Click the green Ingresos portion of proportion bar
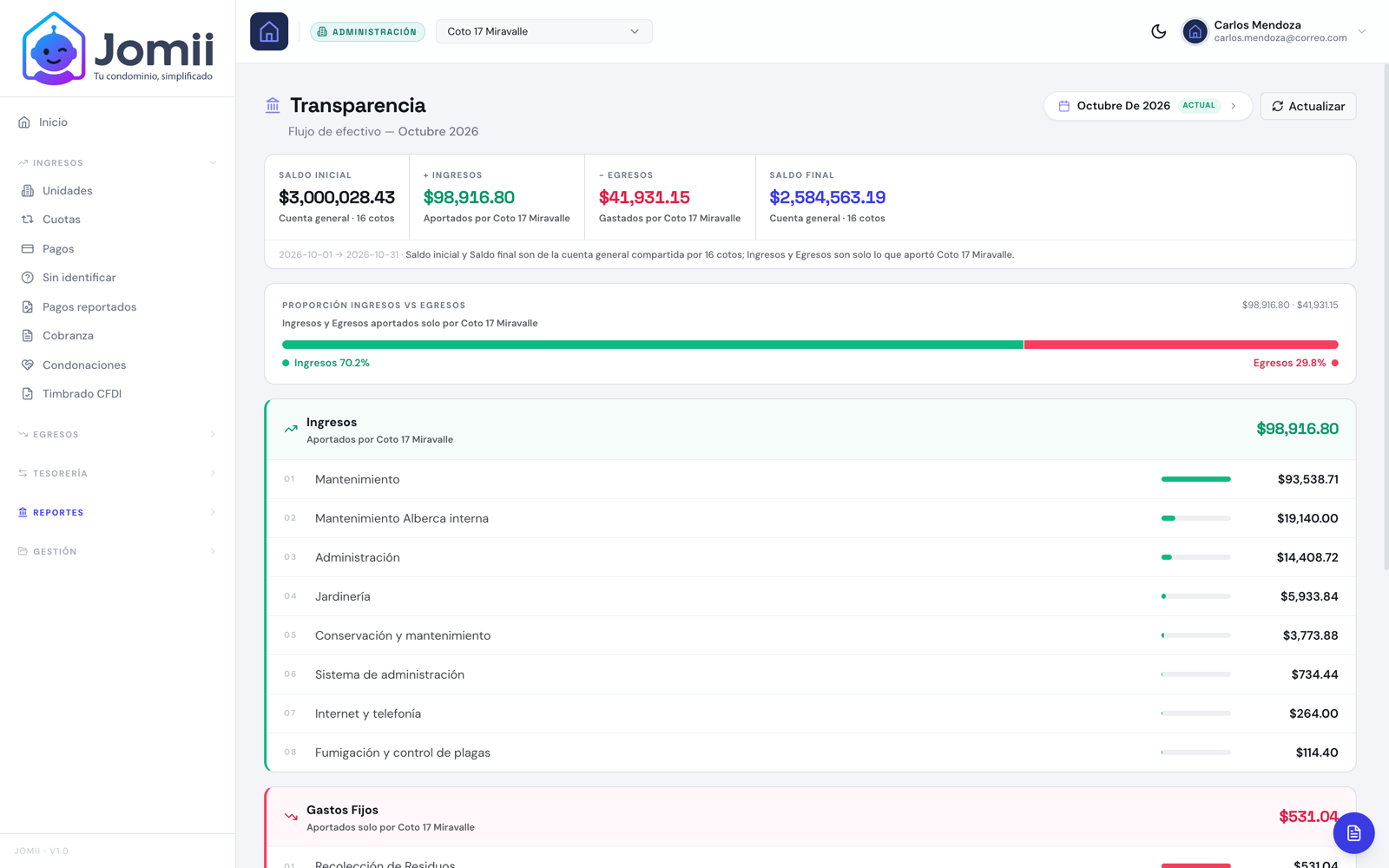1389x868 pixels. (653, 345)
